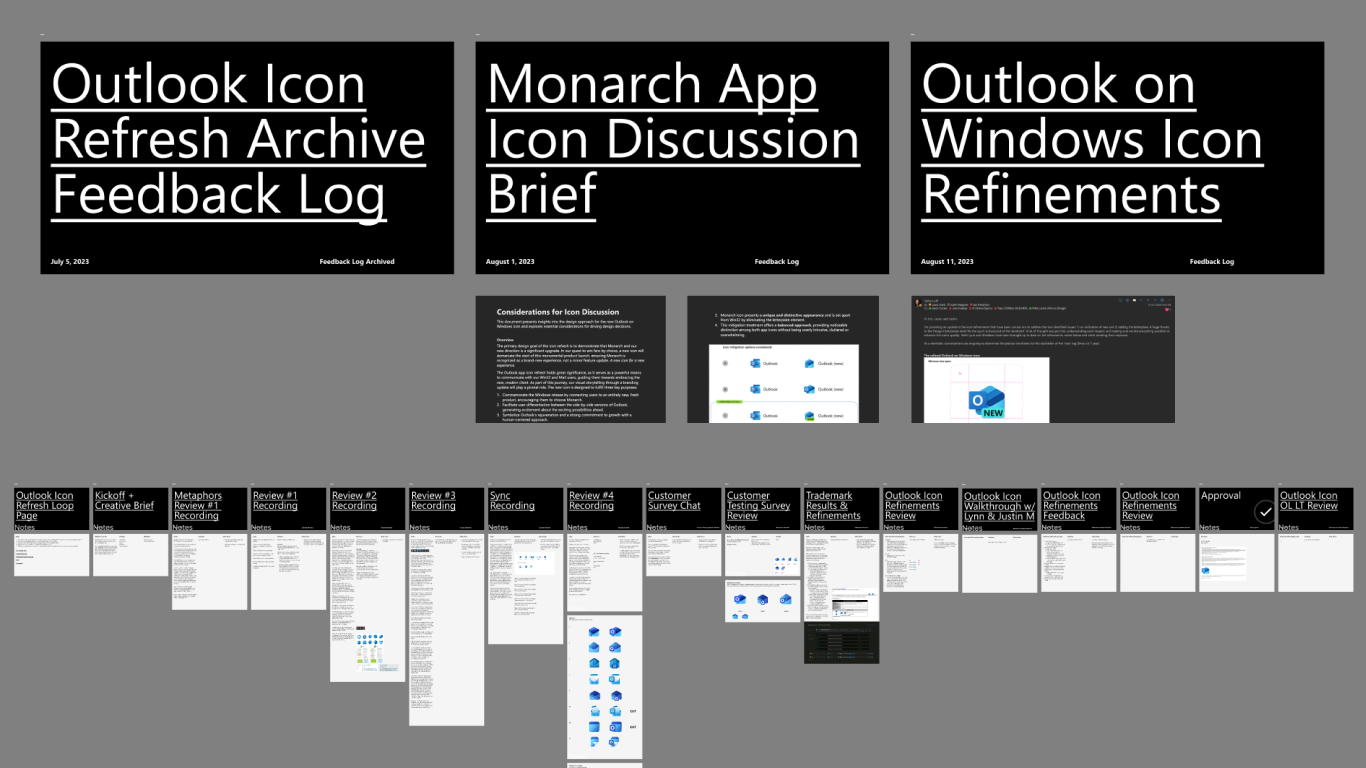This screenshot has width=1366, height=768.
Task: Click the Feedback Log Archived label
Action: (x=357, y=262)
